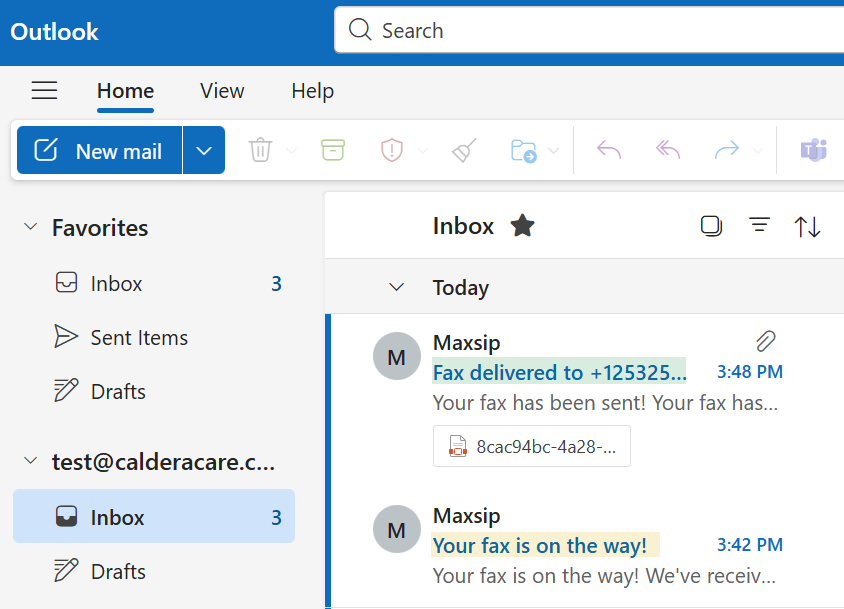Collapse the Favorites section

point(31,227)
